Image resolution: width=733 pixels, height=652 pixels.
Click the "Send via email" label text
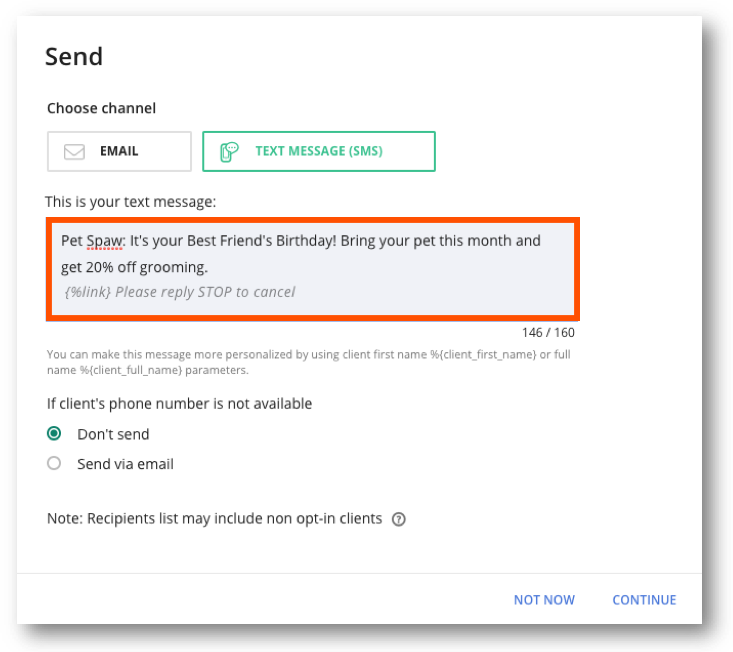coord(125,464)
